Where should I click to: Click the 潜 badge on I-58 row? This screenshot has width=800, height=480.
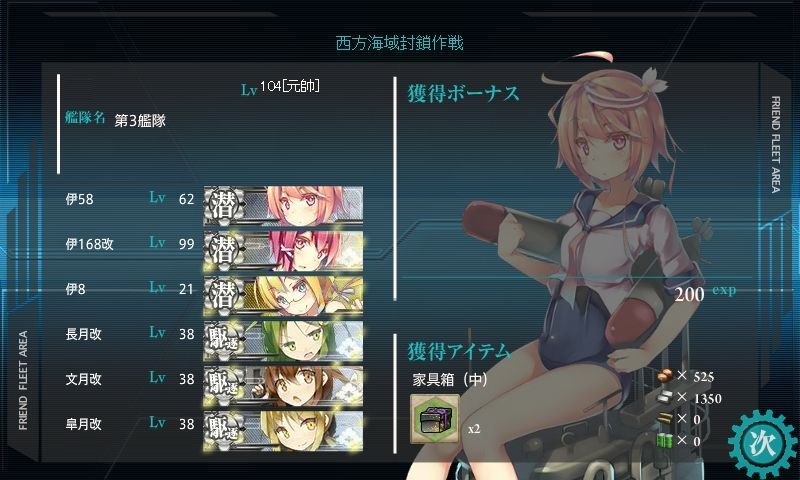click(x=223, y=206)
